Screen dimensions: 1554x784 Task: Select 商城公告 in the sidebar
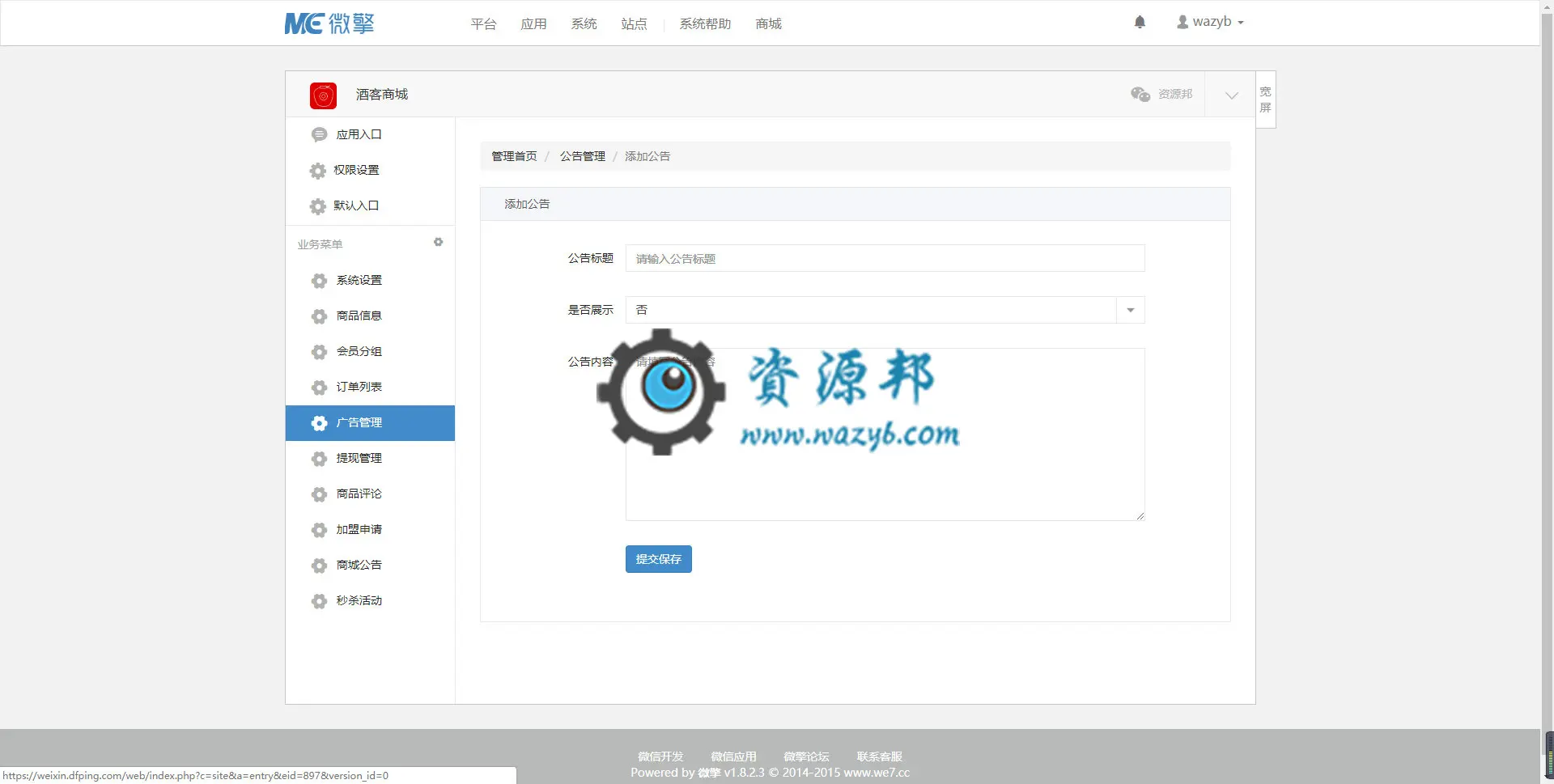pyautogui.click(x=370, y=565)
